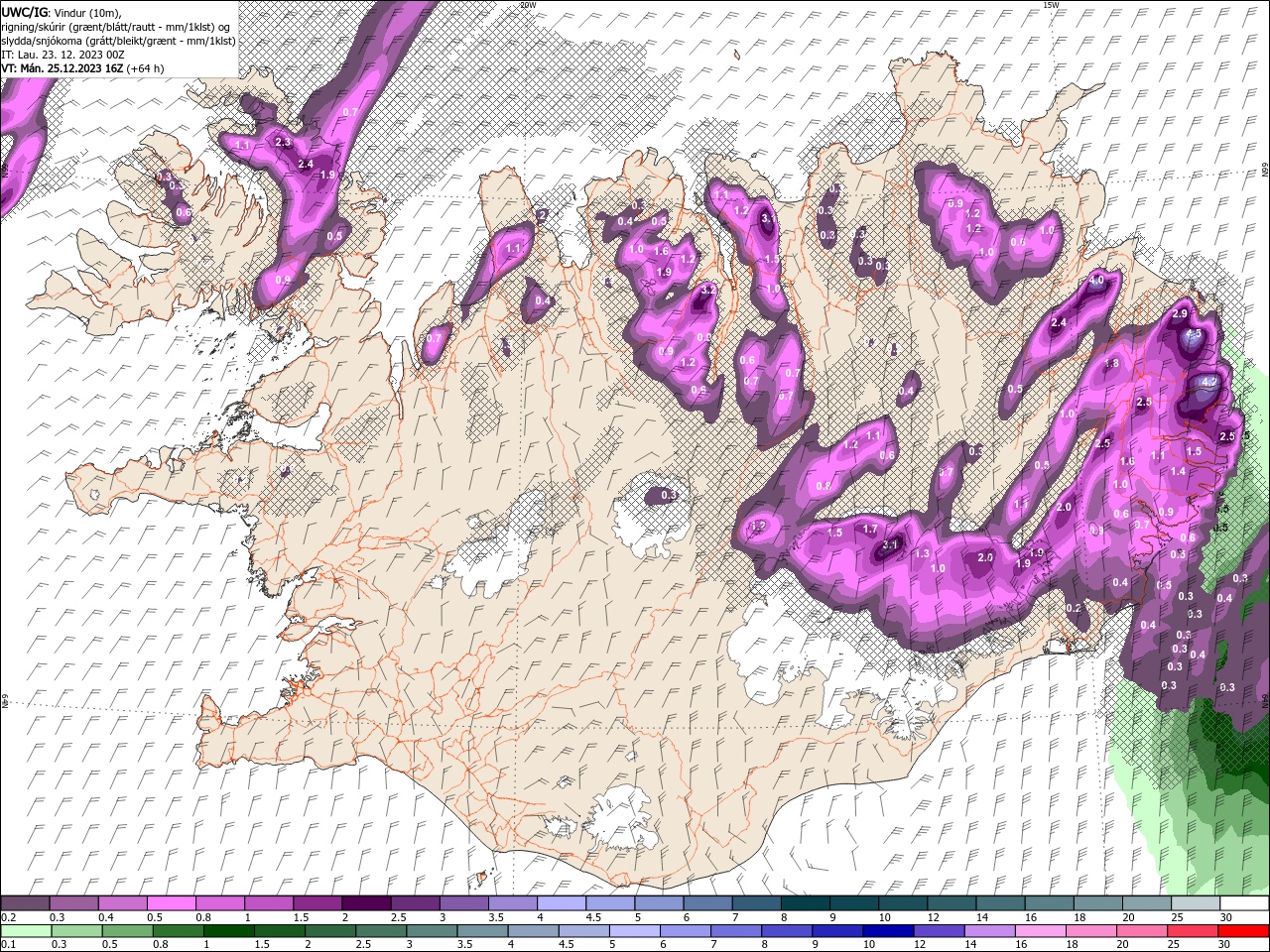Pick snow scale swatch between 0.5 and 0.8
The image size is (1270, 952).
171,904
